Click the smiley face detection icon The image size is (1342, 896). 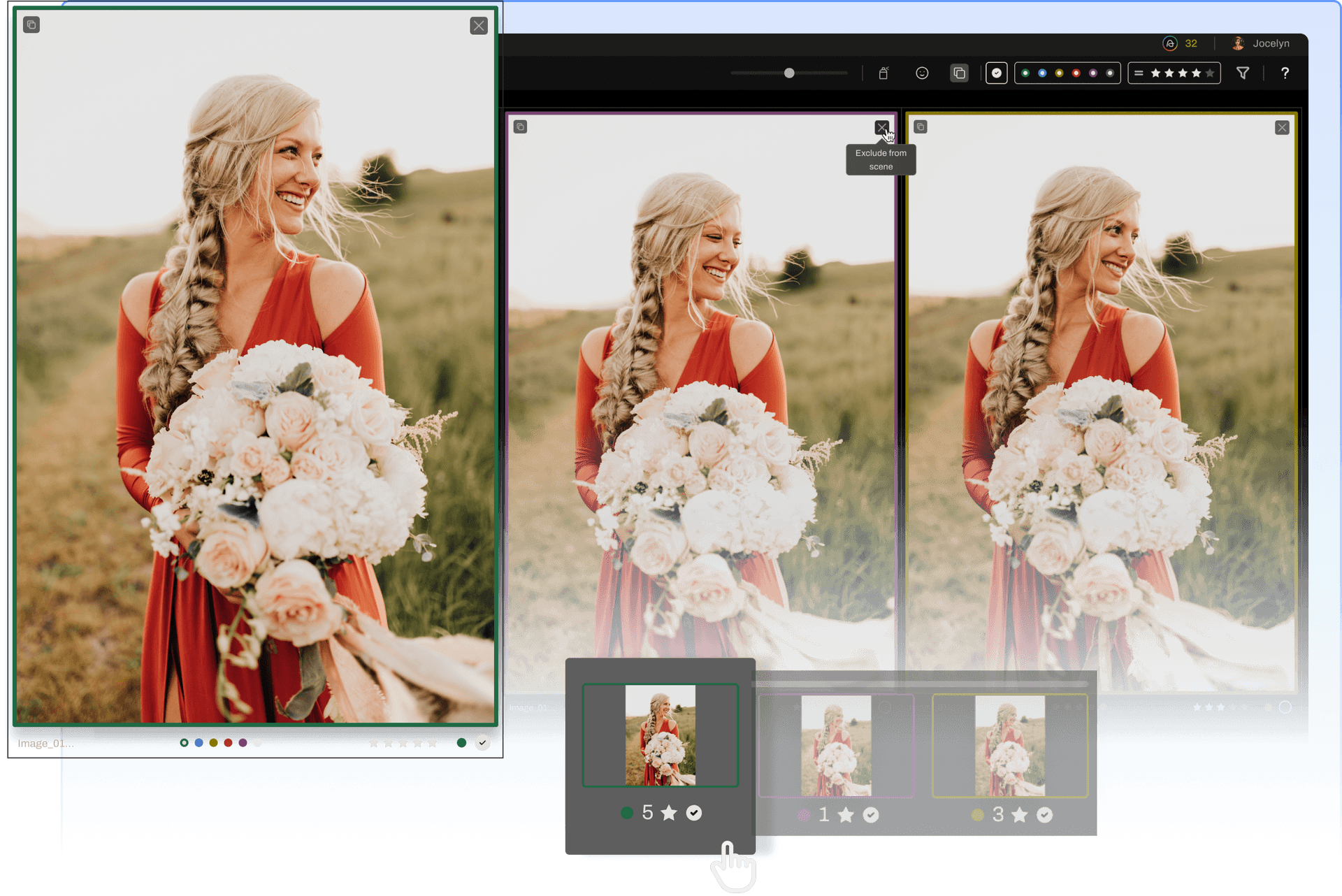click(922, 73)
